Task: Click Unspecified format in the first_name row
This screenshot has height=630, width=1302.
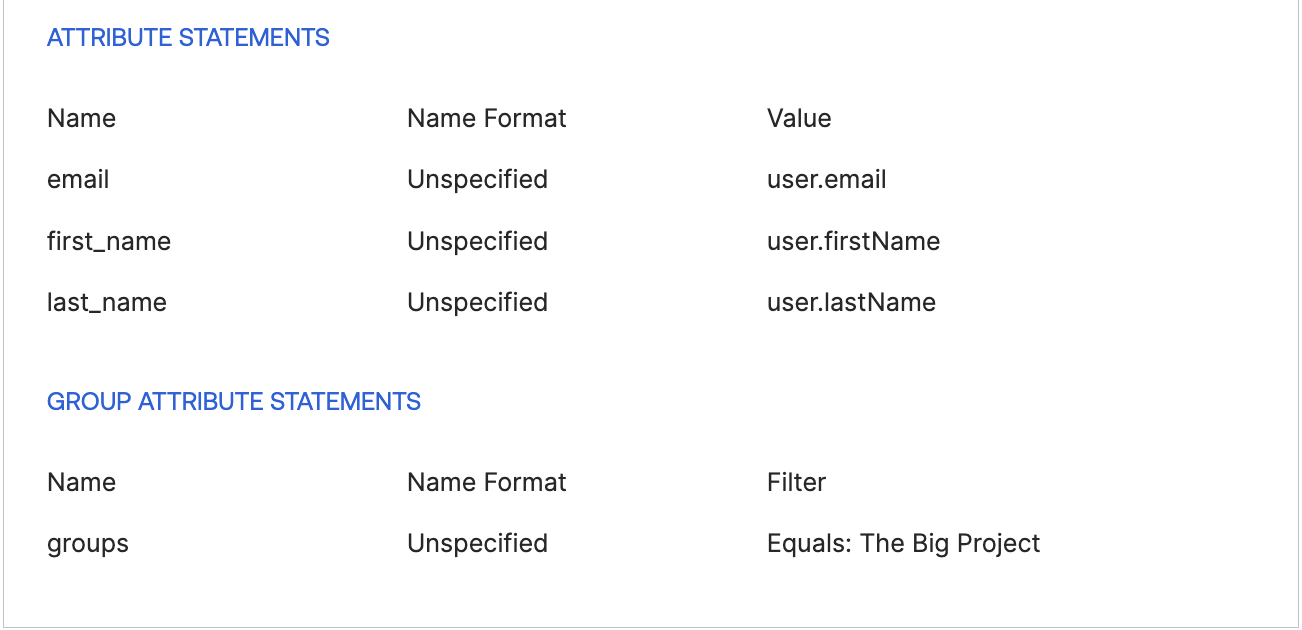Action: pyautogui.click(x=477, y=242)
